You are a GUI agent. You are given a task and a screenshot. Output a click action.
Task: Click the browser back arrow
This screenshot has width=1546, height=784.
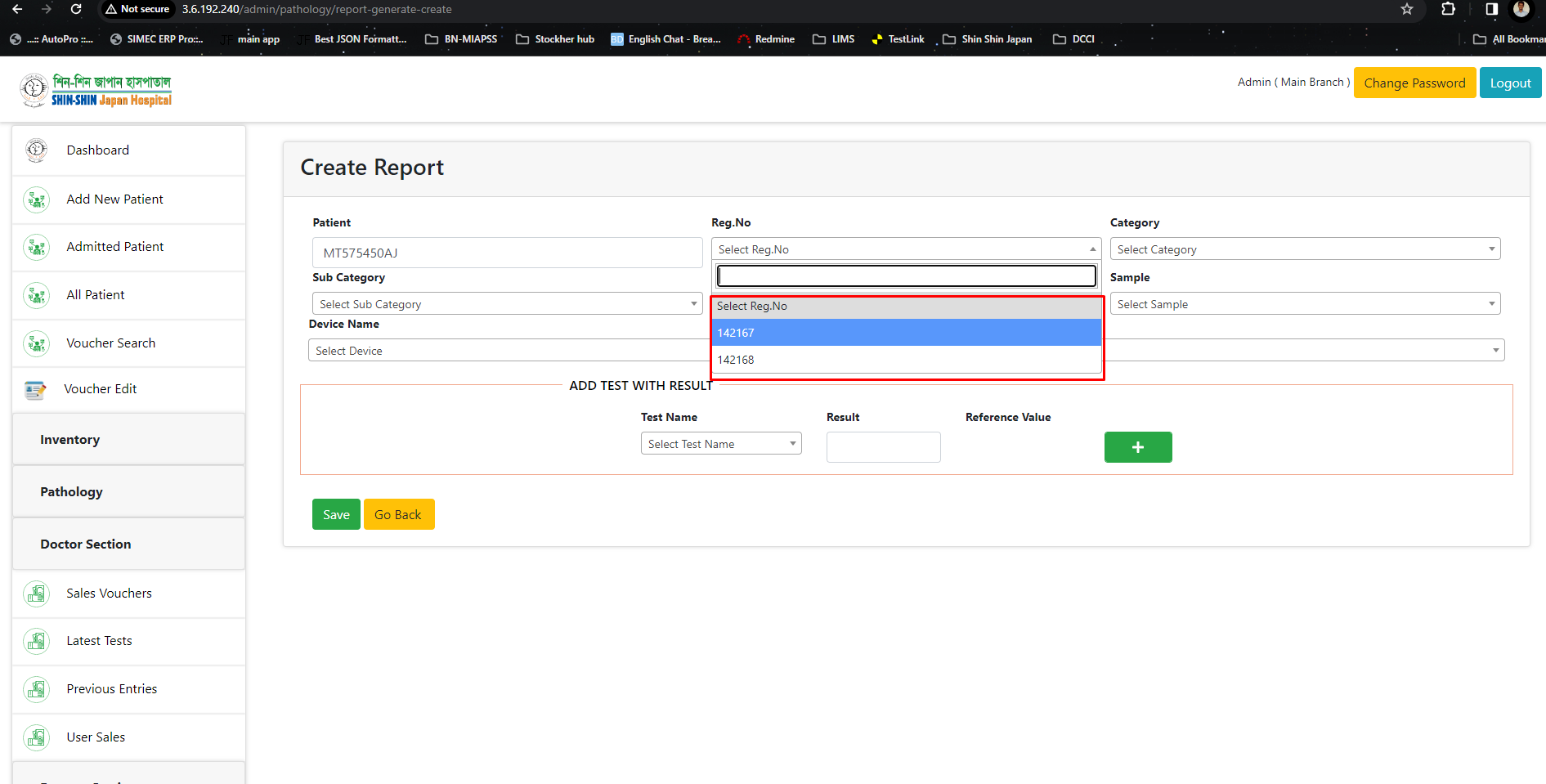tap(17, 9)
